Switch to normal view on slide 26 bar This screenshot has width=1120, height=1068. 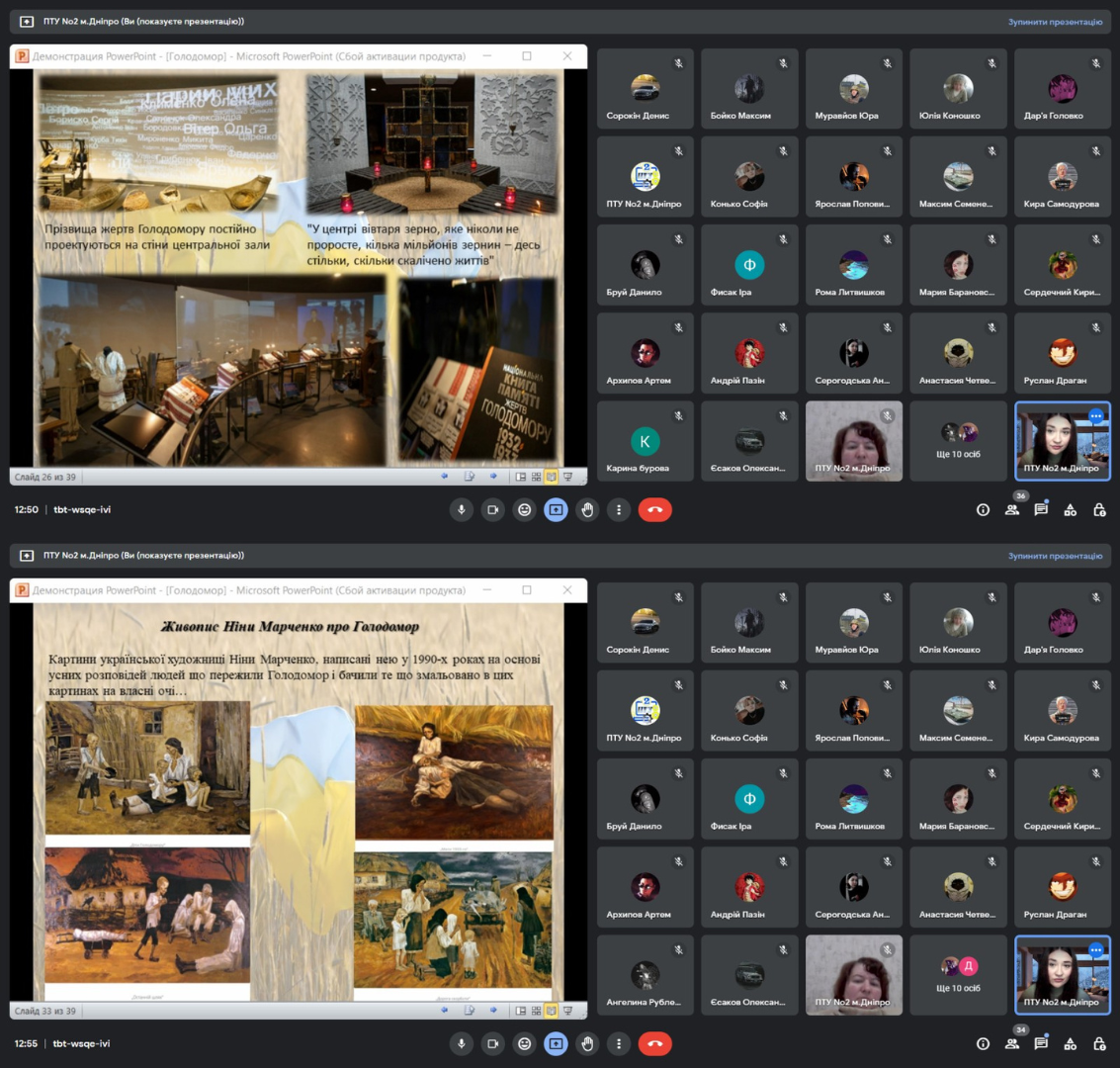tap(521, 477)
